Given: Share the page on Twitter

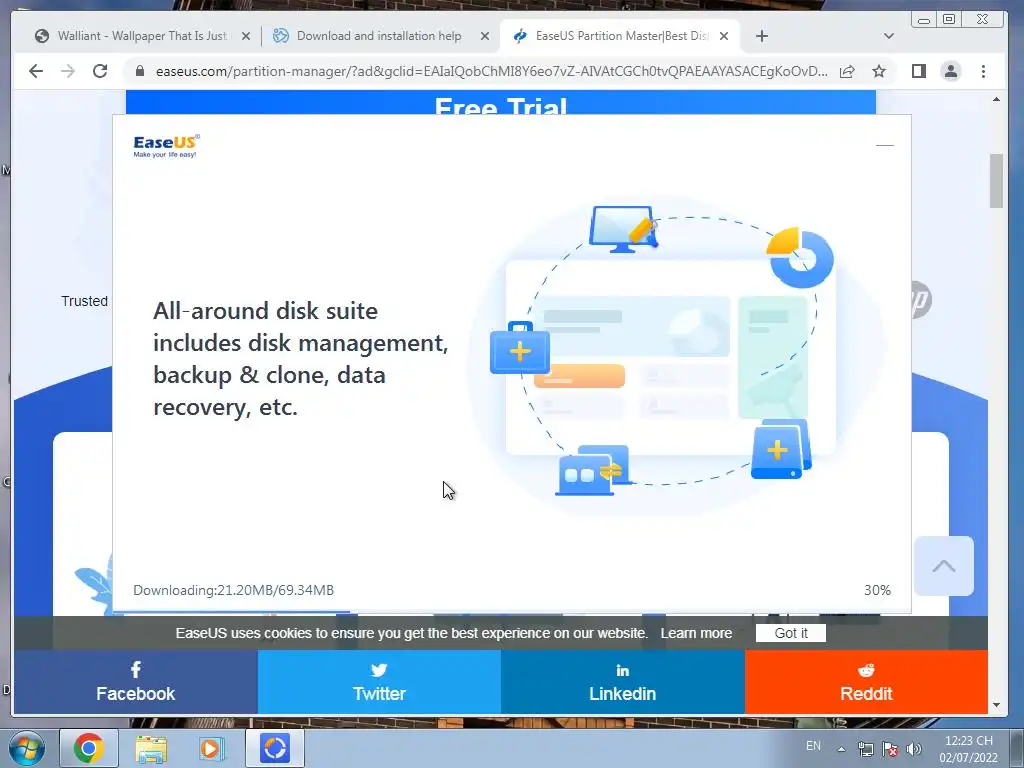Looking at the screenshot, I should pyautogui.click(x=379, y=682).
